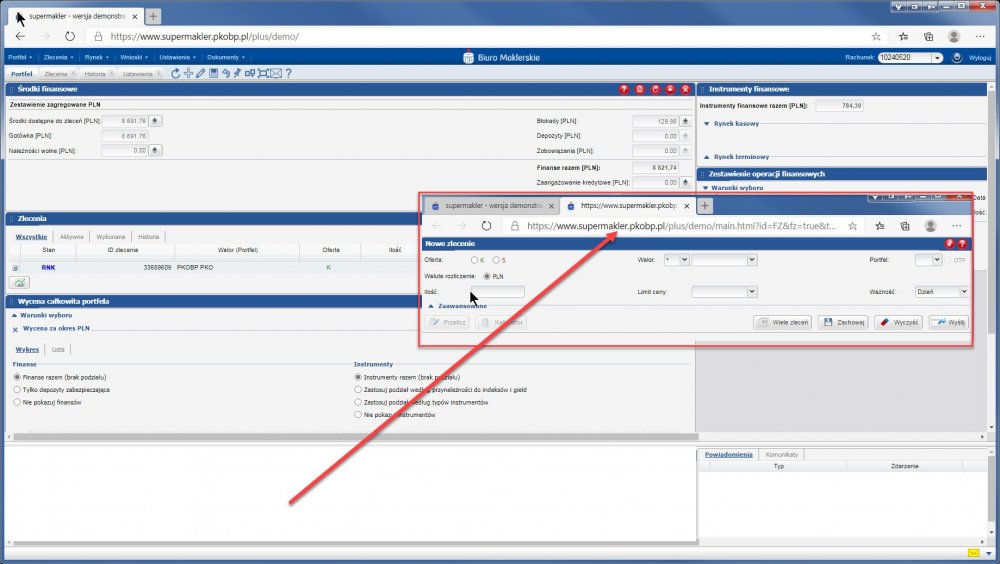Click the red refresh icon on Środki finansowe header
Viewport: 1000px width, 564px height.
click(x=655, y=89)
